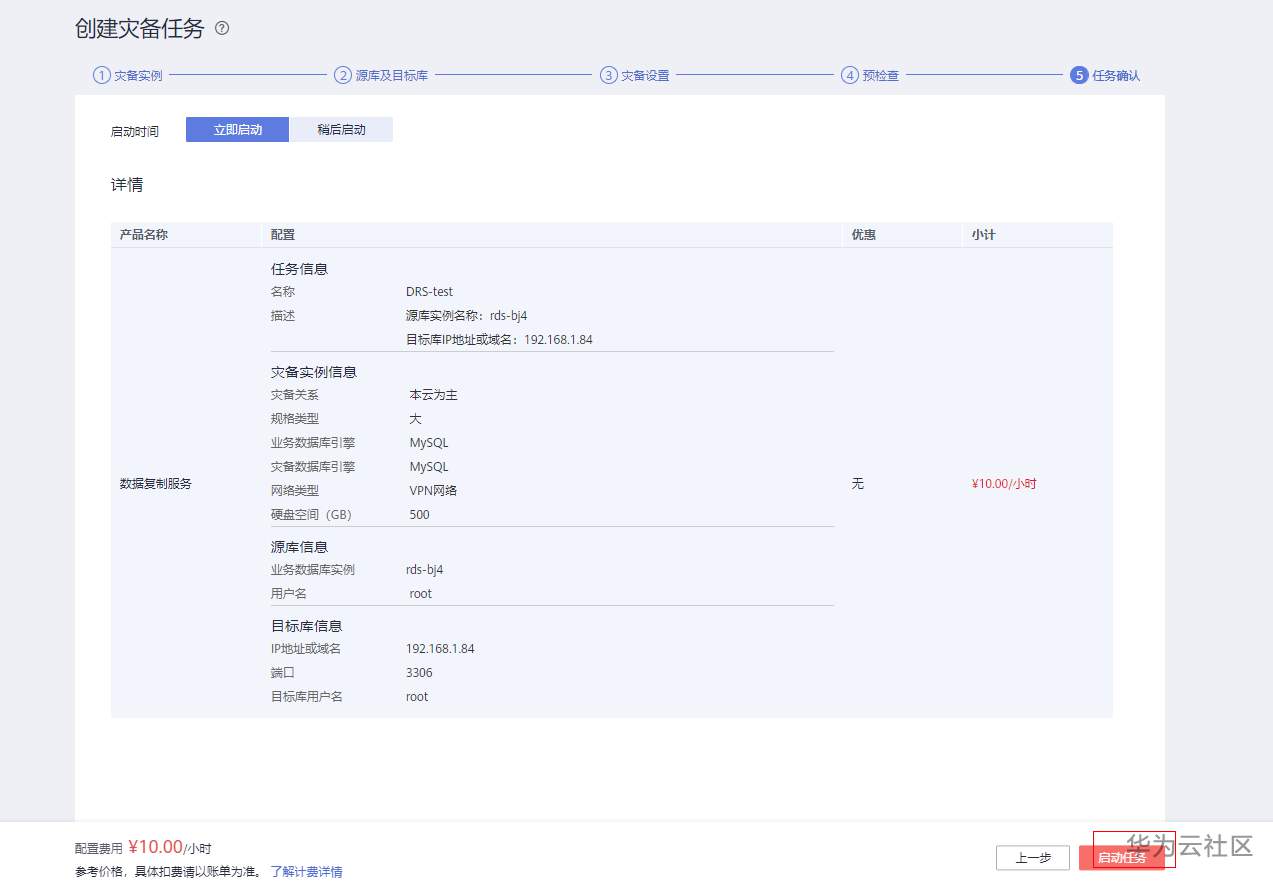The image size is (1273, 886).
Task: Open the 了解计费详情 link
Action: [x=306, y=872]
